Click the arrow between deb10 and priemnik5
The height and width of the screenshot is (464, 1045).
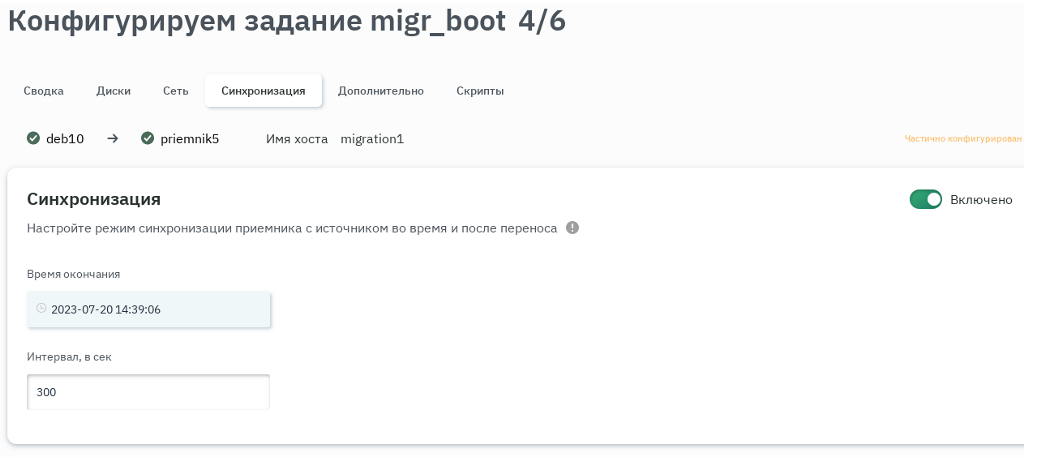[113, 139]
